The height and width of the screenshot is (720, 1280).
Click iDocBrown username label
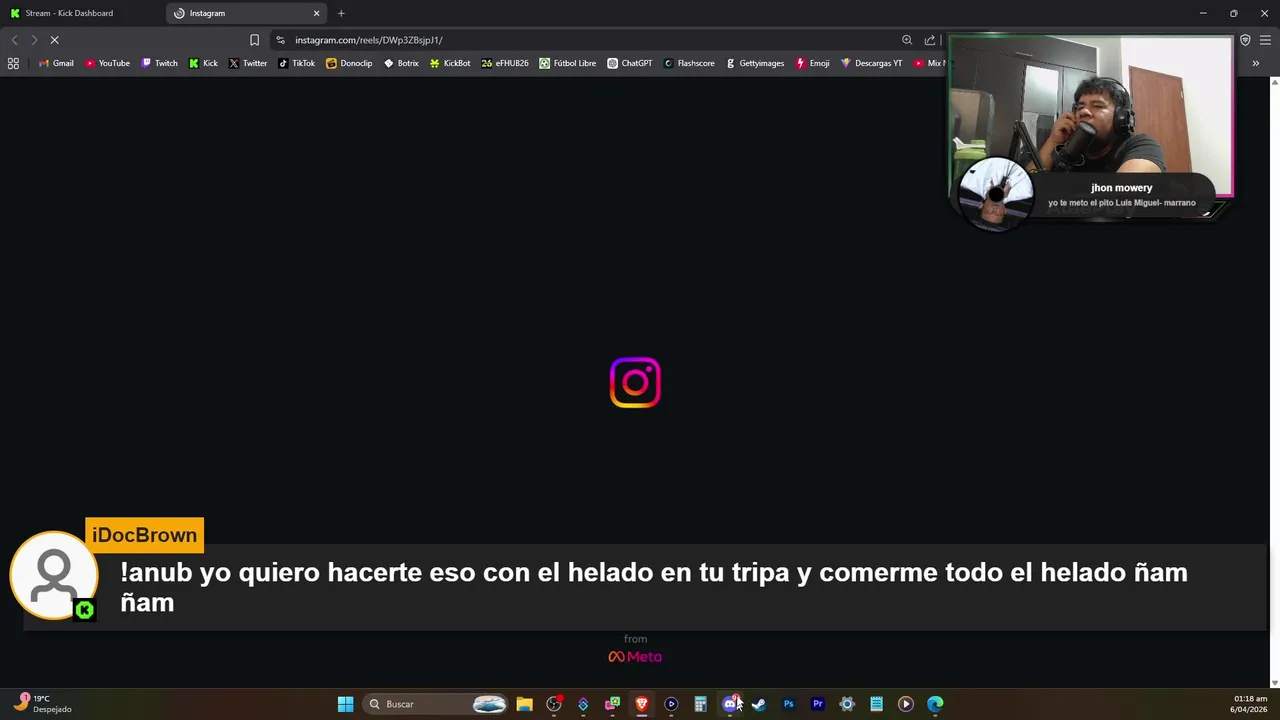pos(145,535)
